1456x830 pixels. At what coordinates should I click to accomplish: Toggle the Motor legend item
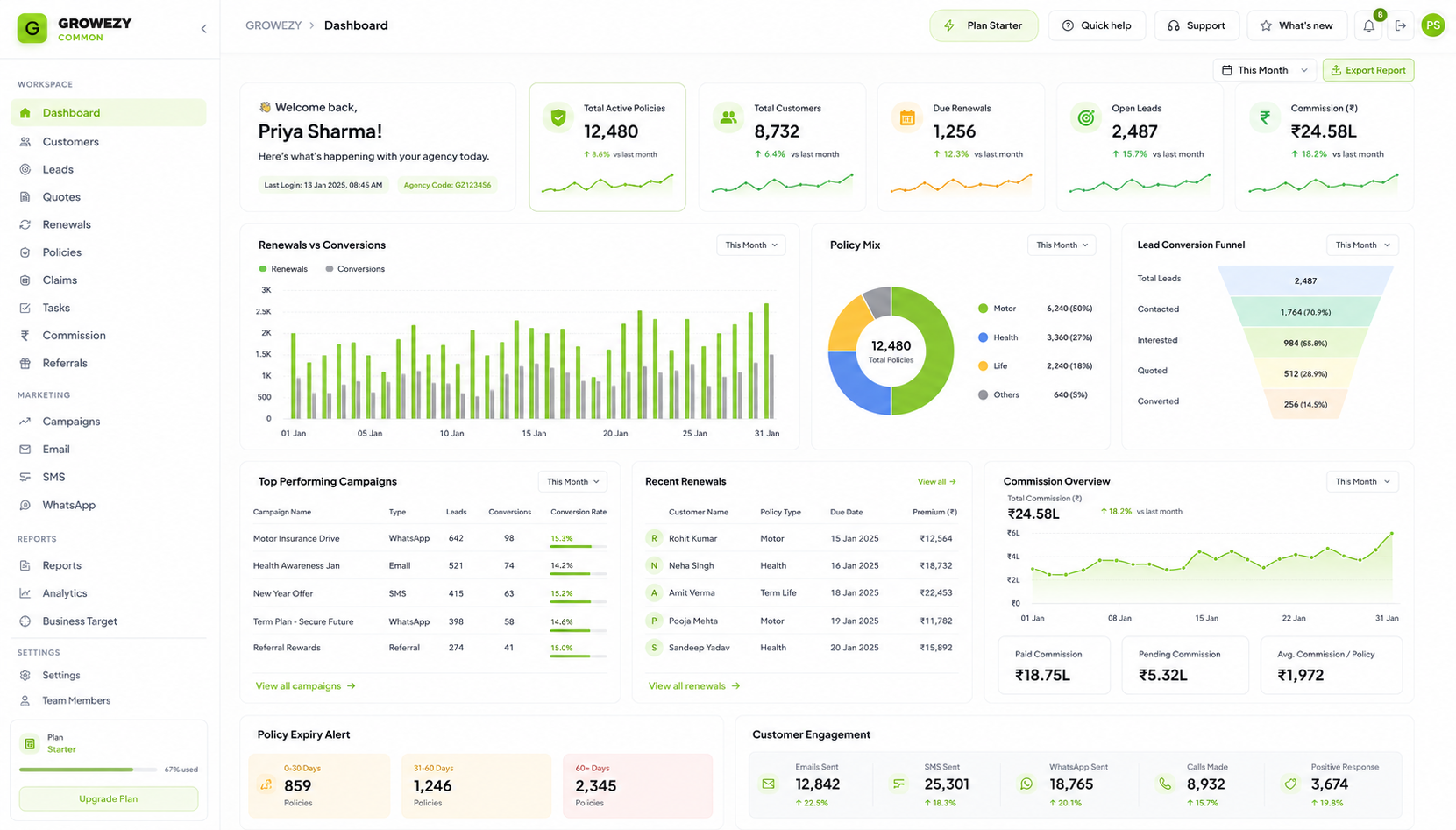pyautogui.click(x=998, y=309)
